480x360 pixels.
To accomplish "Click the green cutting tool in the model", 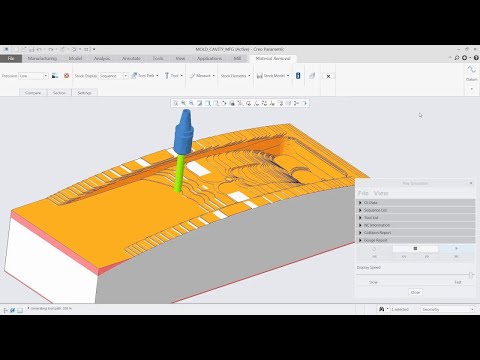I will tap(179, 173).
